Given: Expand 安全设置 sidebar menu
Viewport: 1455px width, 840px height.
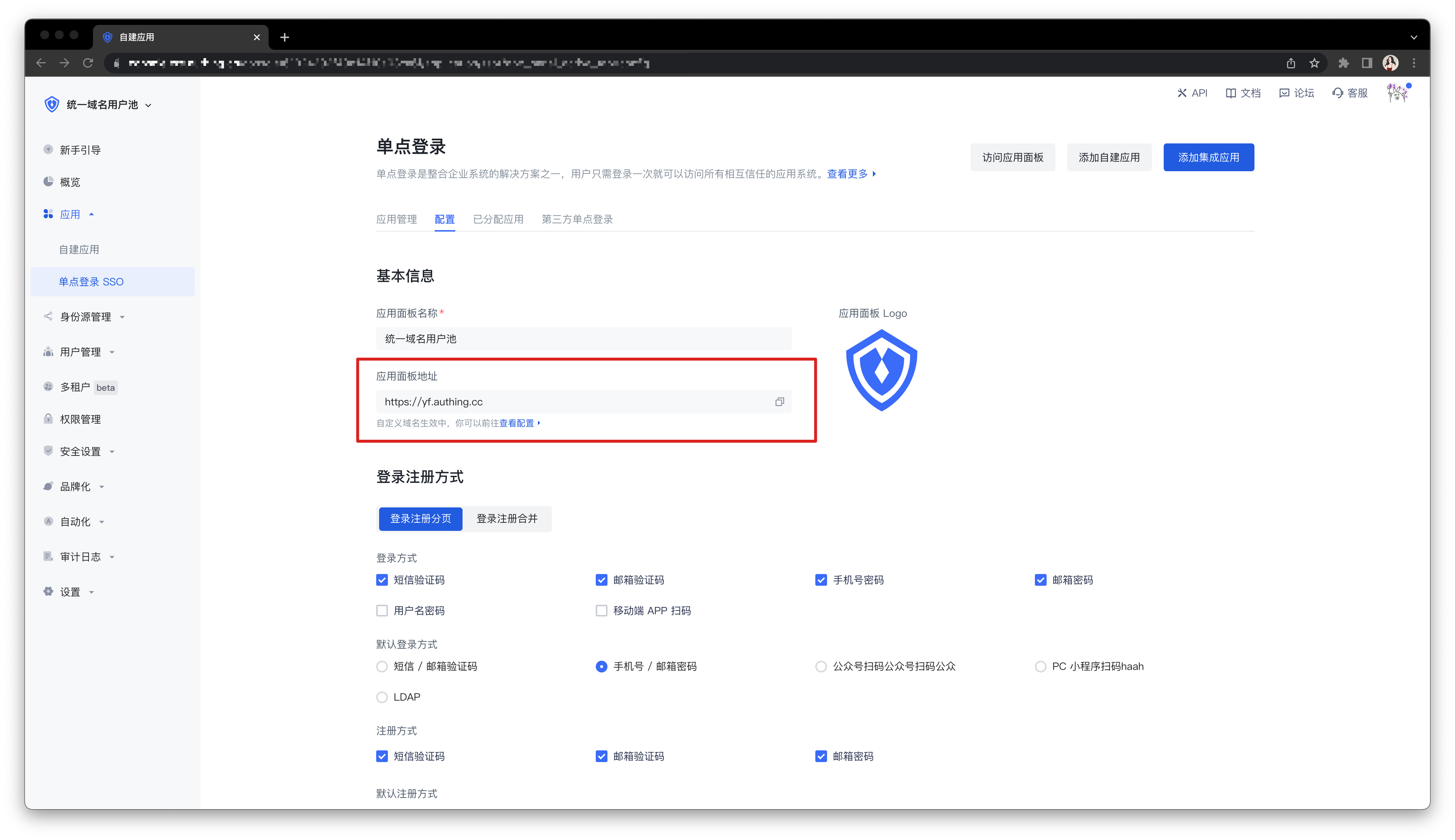Looking at the screenshot, I should point(80,451).
